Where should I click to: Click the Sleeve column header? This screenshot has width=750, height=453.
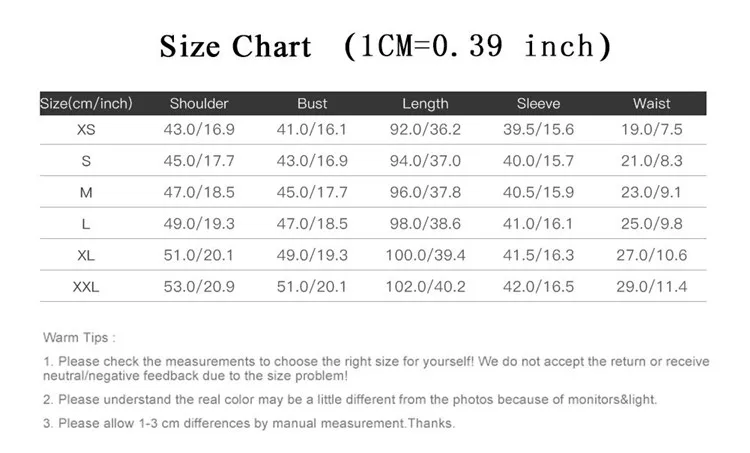(x=538, y=103)
